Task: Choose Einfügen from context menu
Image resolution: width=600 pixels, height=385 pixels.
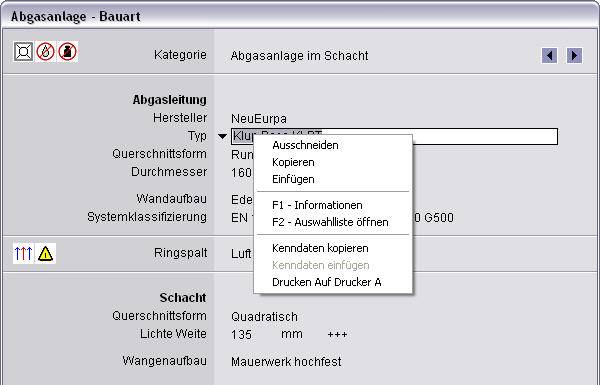Action: coord(293,179)
